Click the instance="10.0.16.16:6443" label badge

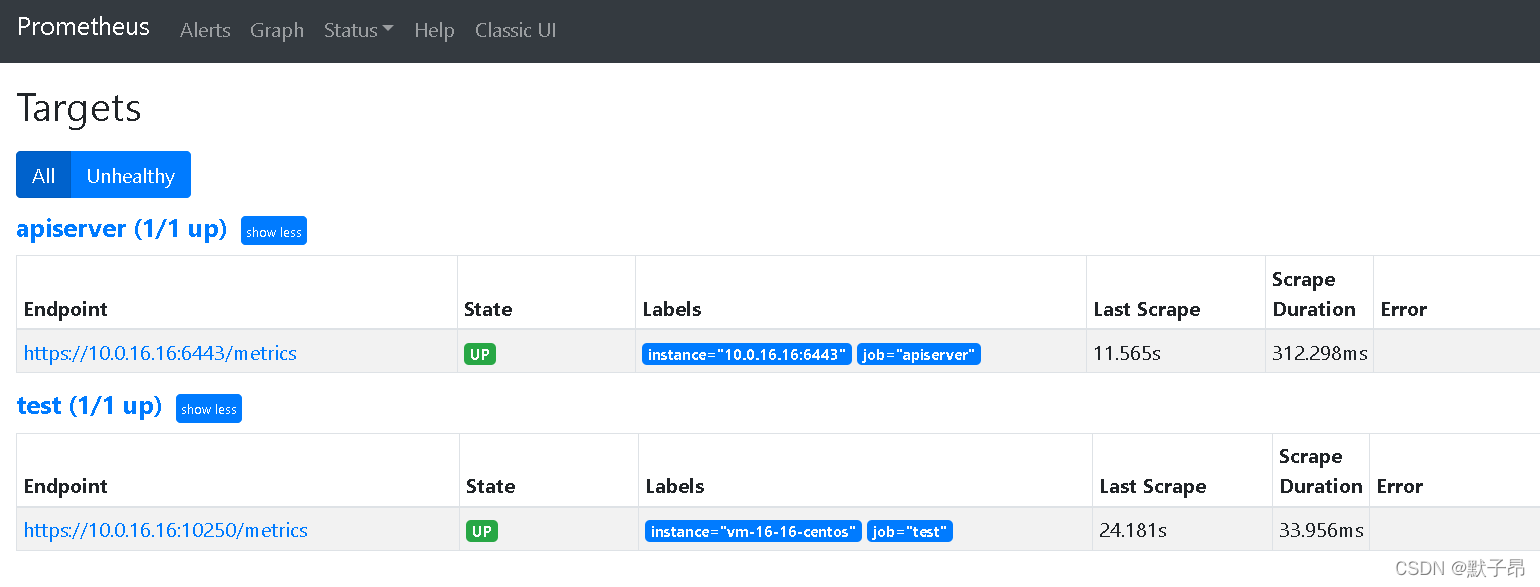click(746, 354)
